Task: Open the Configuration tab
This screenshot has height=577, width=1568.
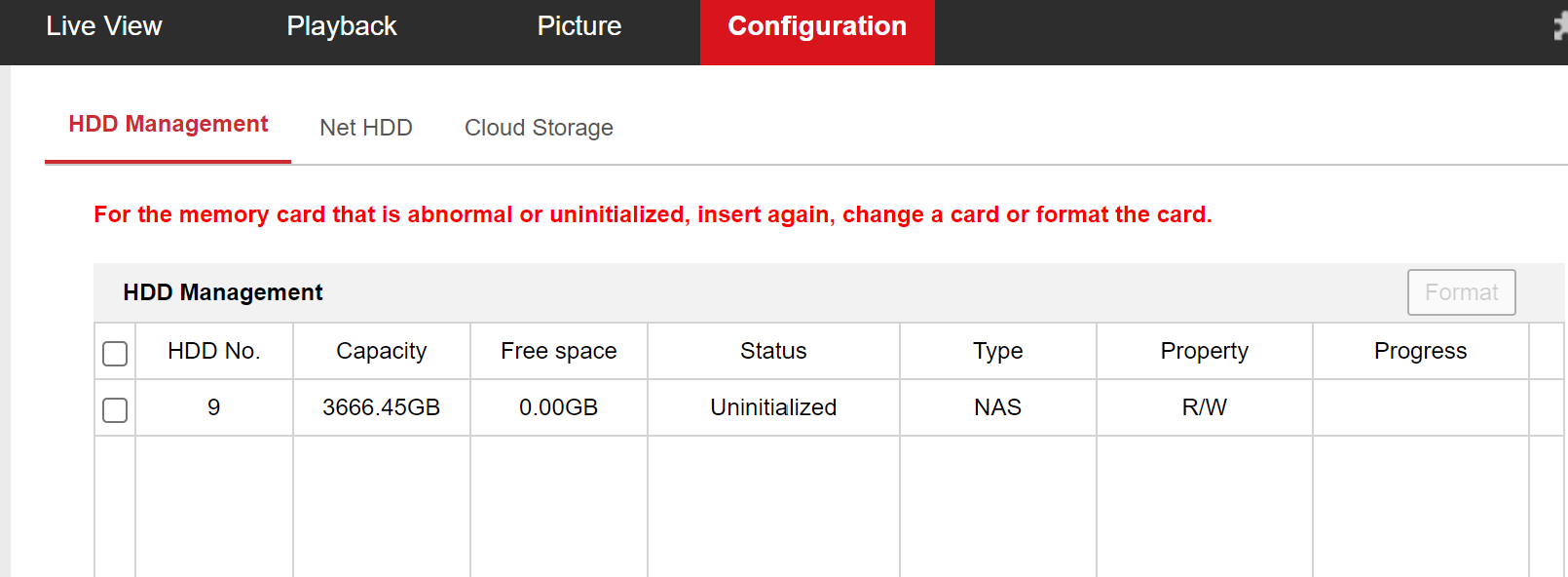Action: (x=817, y=26)
